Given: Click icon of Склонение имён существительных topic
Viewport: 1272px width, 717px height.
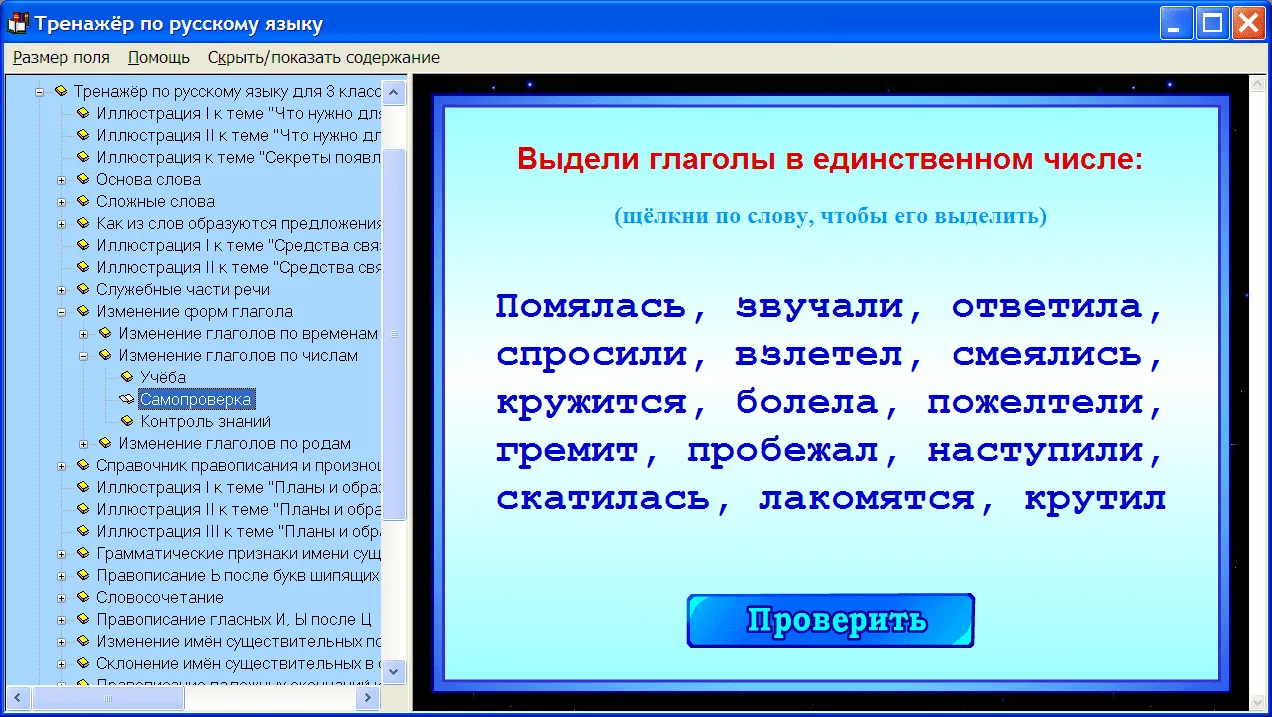Looking at the screenshot, I should [82, 663].
